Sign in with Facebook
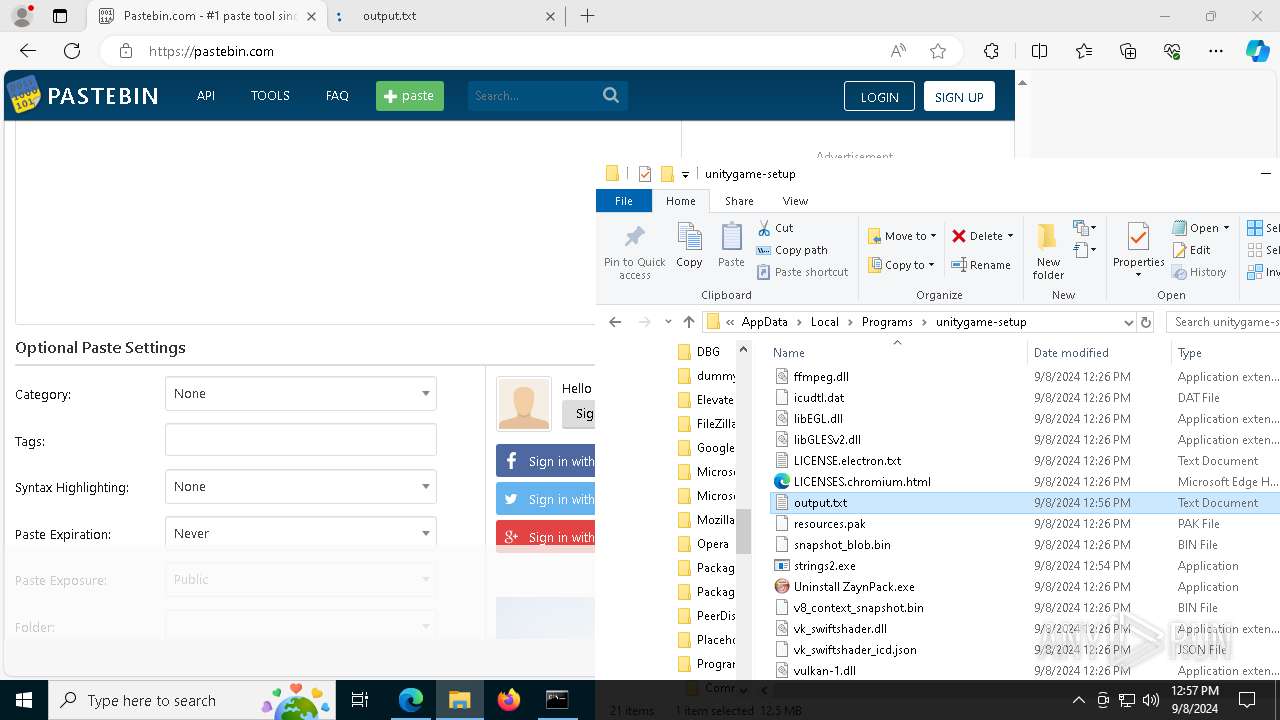This screenshot has height=720, width=1280. click(x=546, y=461)
